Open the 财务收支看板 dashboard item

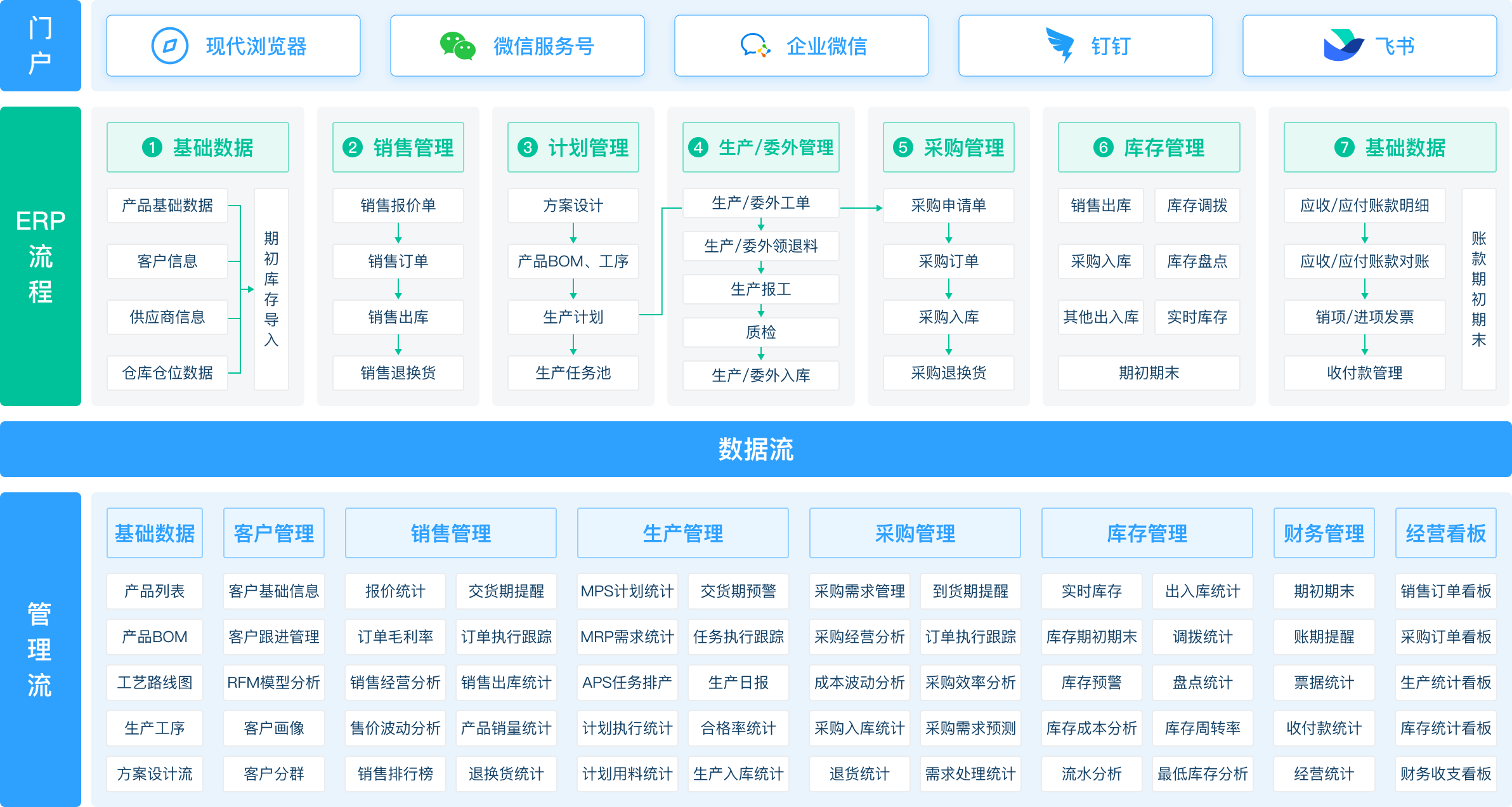coord(1445,773)
